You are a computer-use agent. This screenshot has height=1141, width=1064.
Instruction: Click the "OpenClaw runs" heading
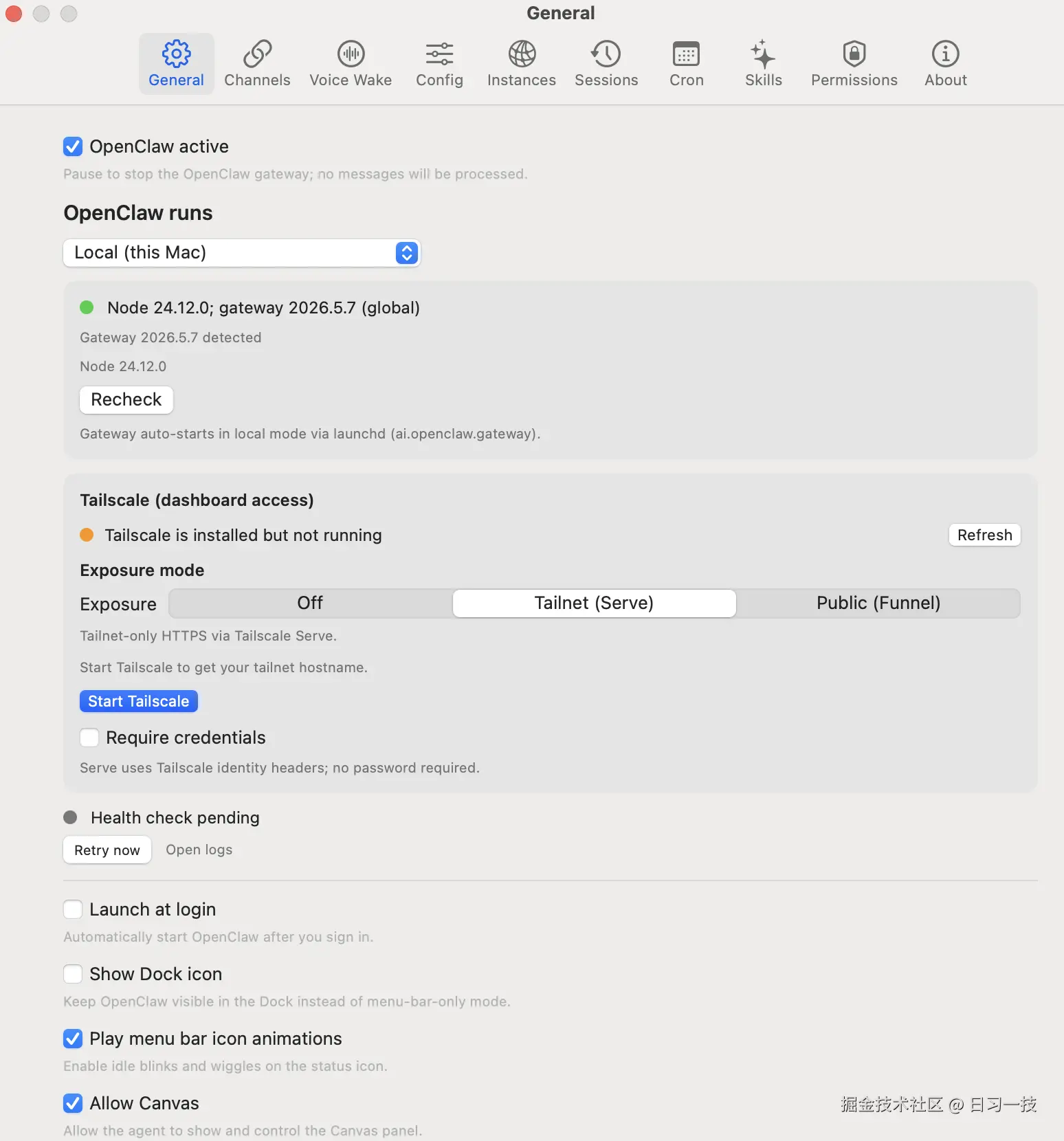[138, 213]
